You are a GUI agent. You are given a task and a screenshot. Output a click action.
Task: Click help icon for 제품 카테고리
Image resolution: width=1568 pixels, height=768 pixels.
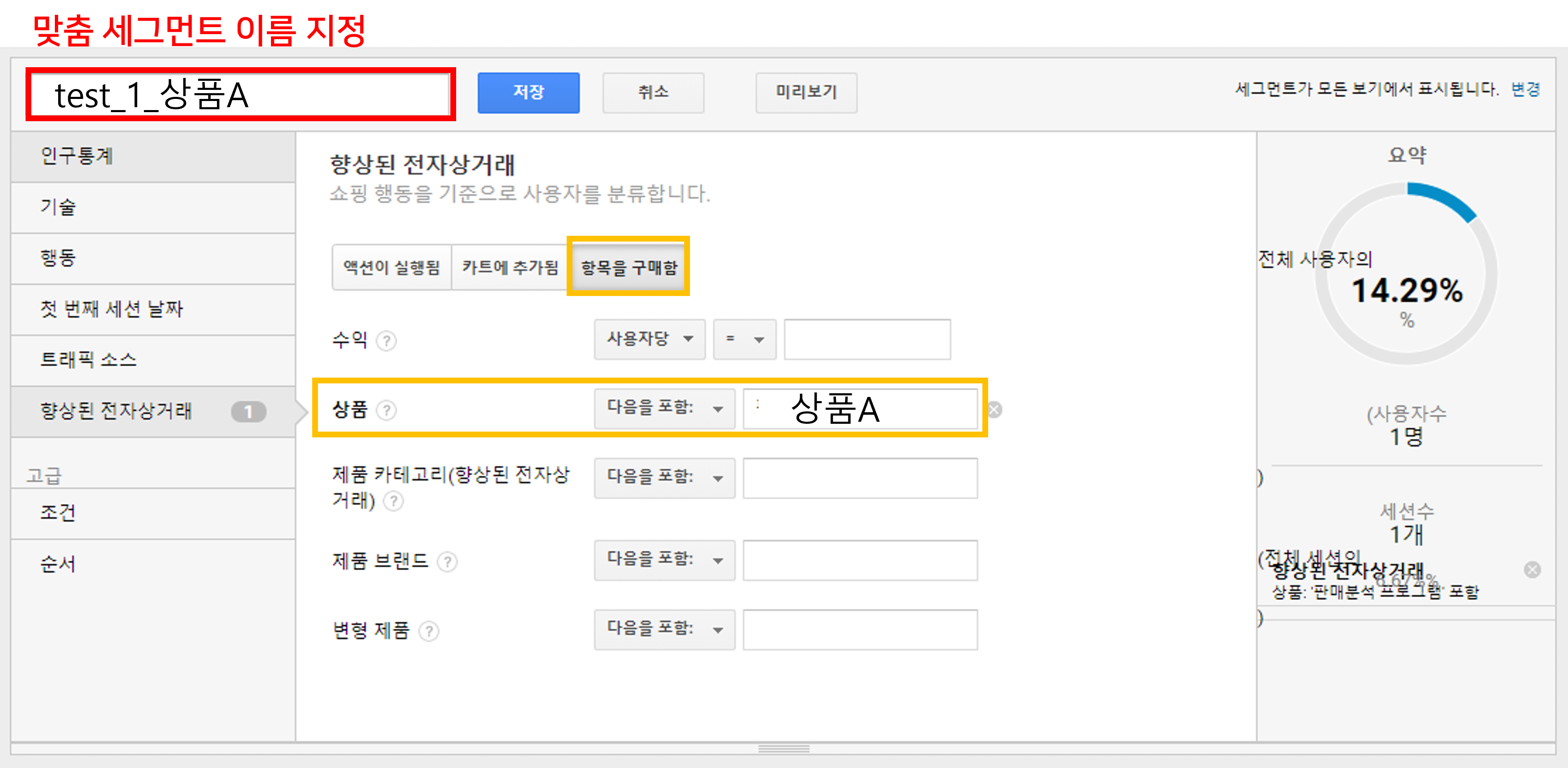[394, 501]
